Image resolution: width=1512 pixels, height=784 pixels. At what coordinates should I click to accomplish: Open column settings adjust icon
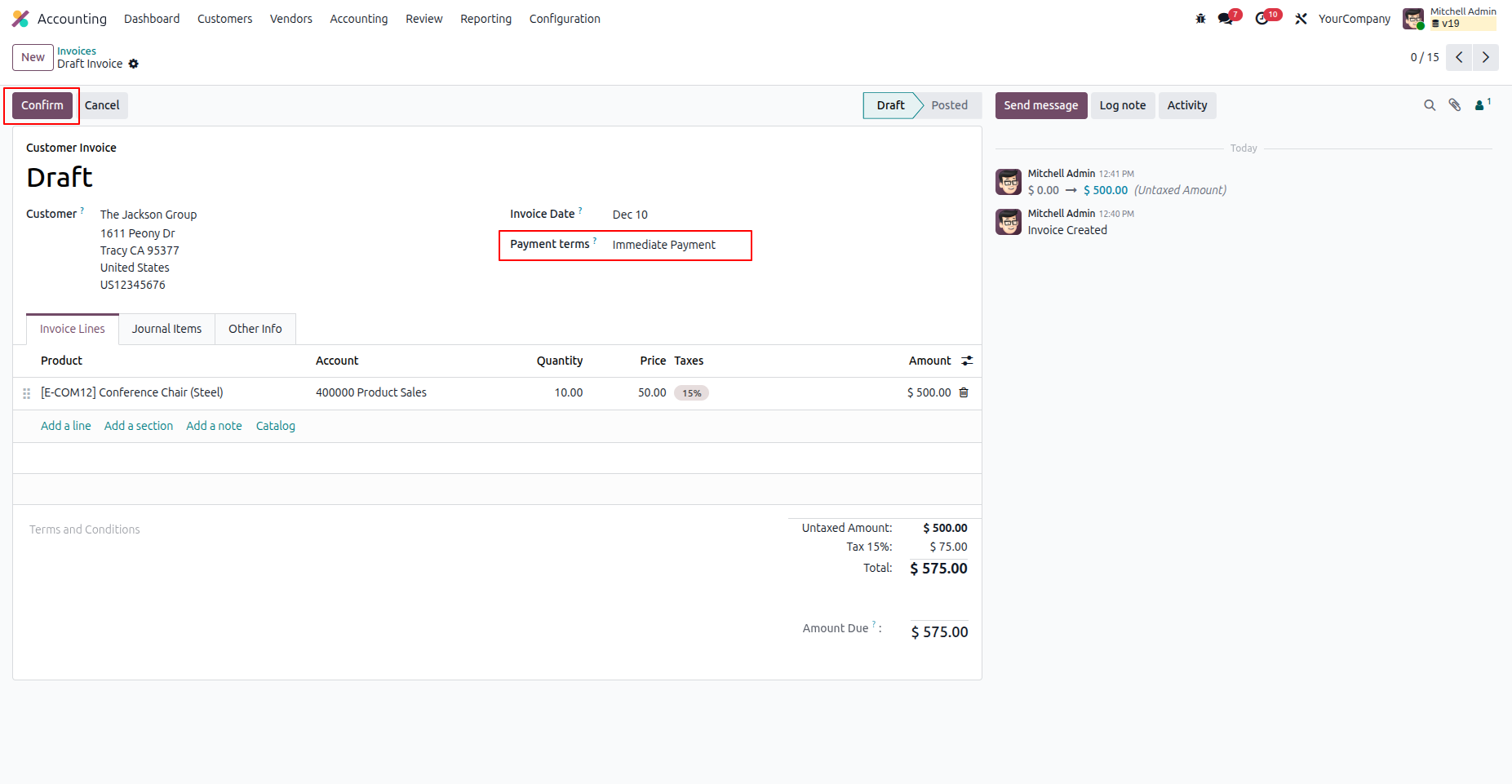tap(967, 361)
